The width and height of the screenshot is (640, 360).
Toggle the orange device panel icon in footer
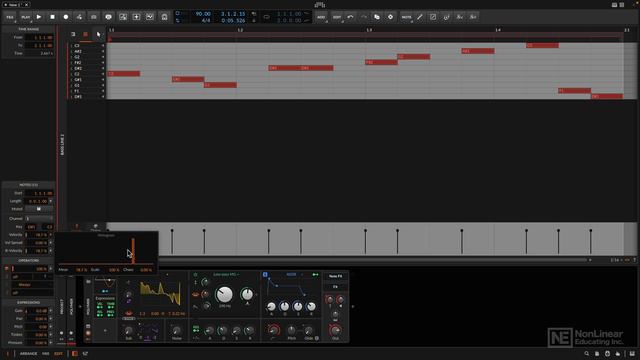(x=75, y=354)
